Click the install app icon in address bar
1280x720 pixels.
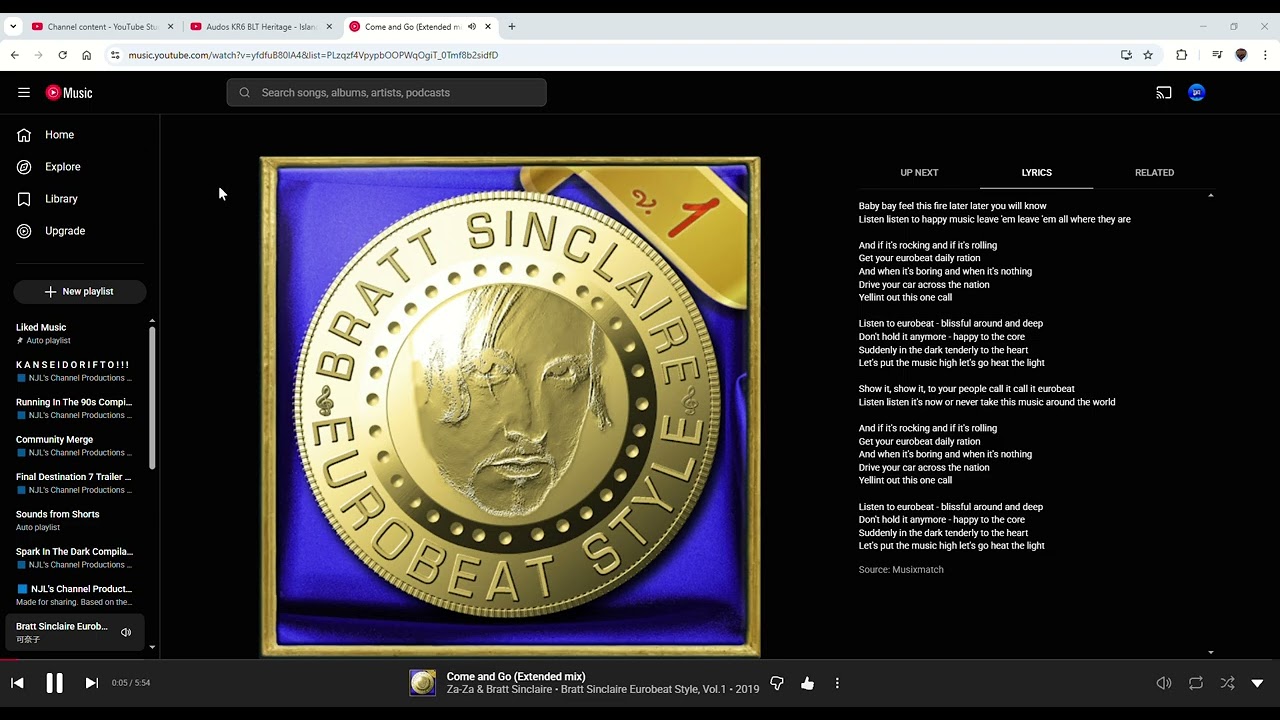tap(1126, 55)
